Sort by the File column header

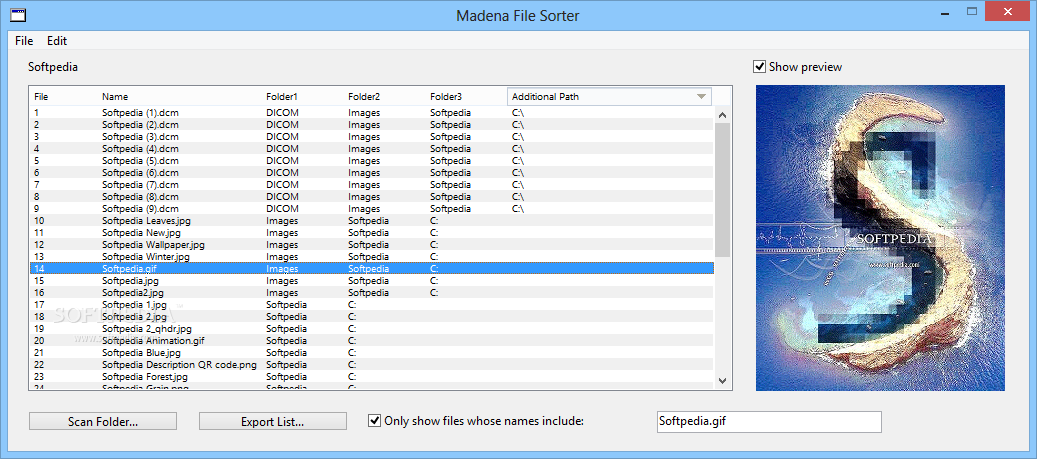tap(41, 97)
